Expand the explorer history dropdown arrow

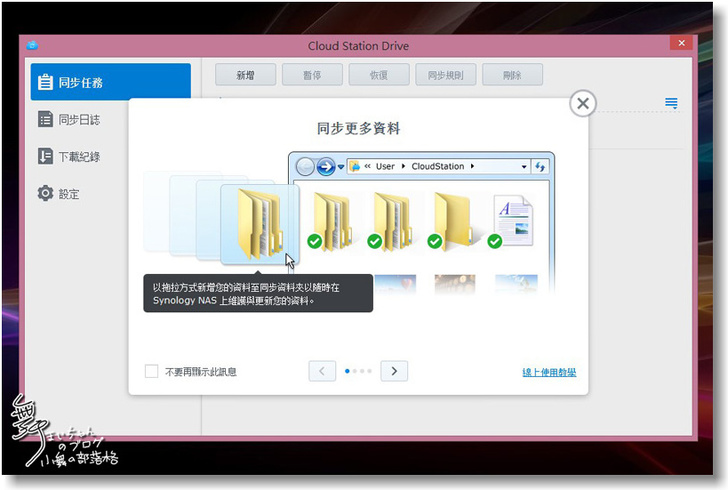[x=341, y=167]
